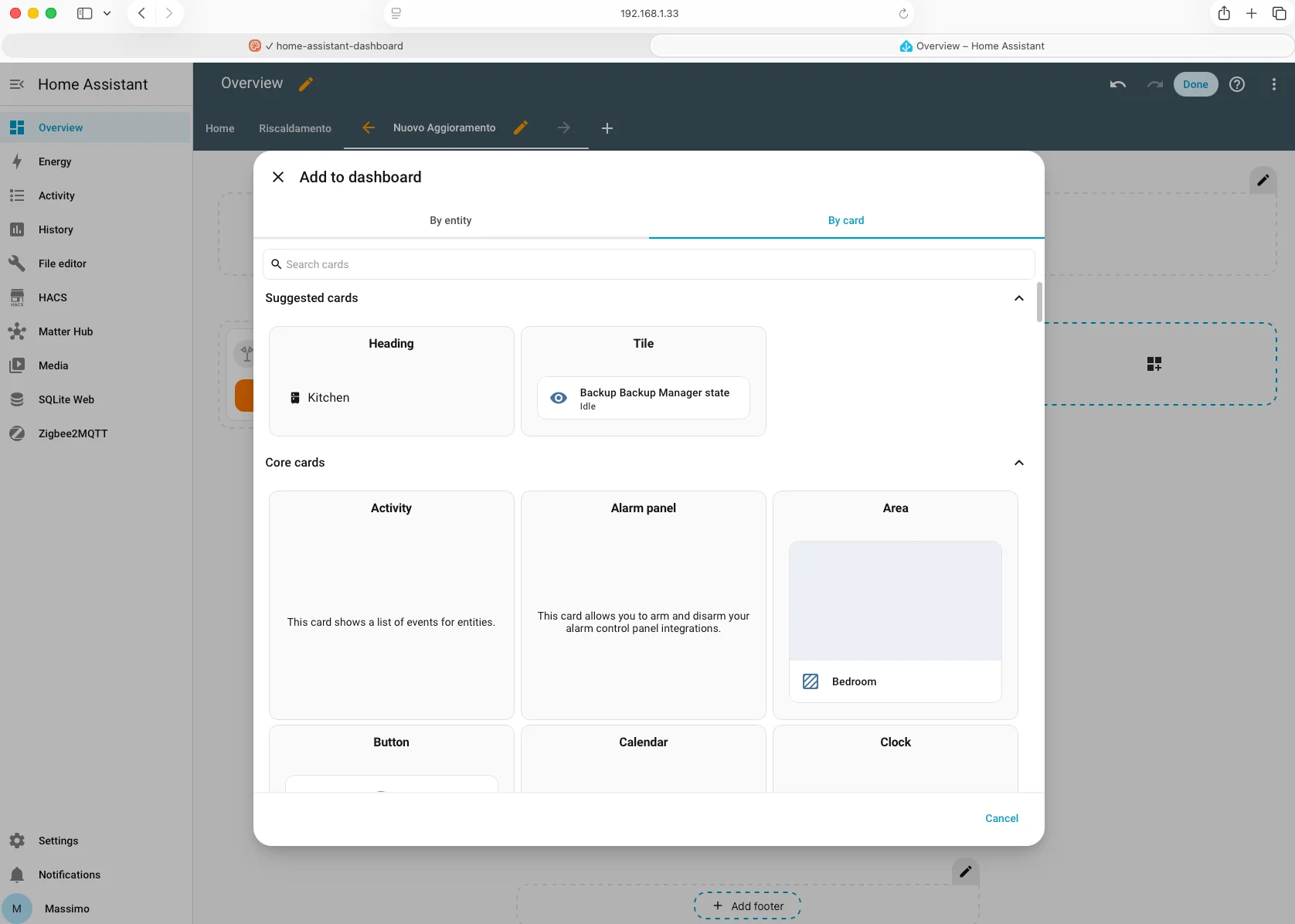Open the Riscaldamento view tab
The width and height of the screenshot is (1295, 924).
[295, 128]
